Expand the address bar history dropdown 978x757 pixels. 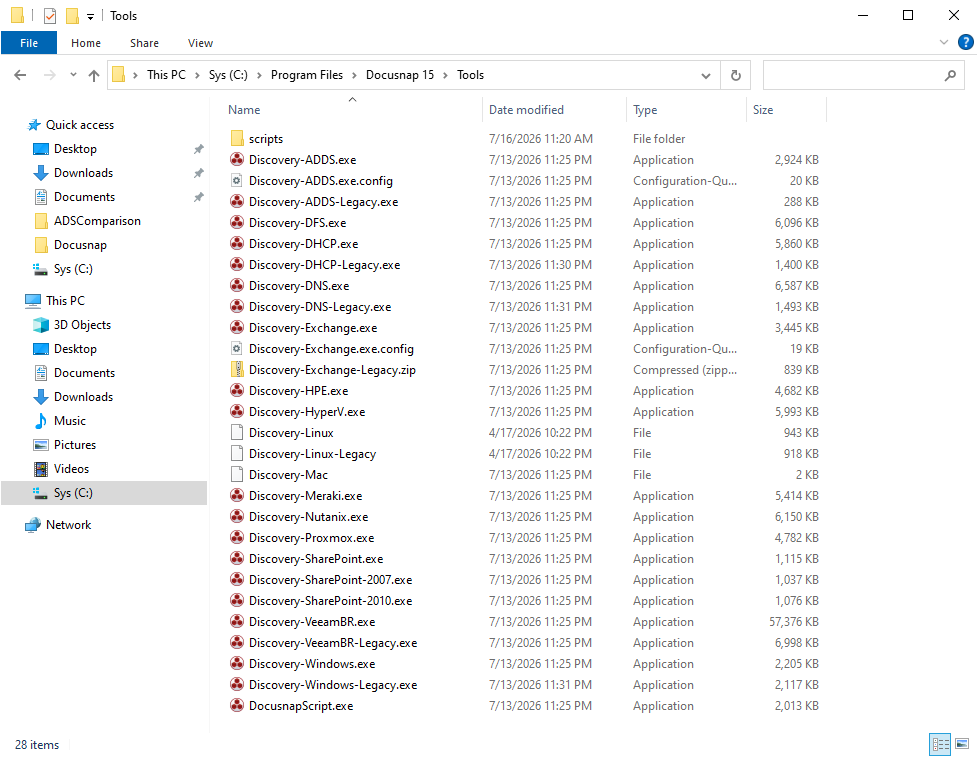(x=705, y=75)
